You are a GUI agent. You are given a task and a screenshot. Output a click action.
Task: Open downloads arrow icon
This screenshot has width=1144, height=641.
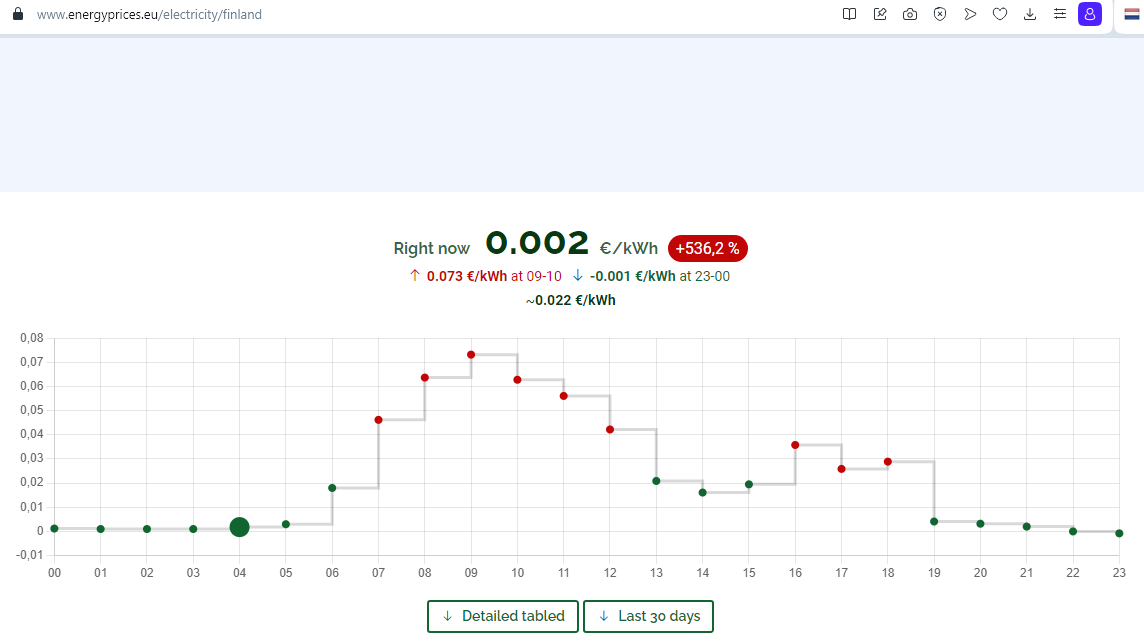pos(1029,14)
